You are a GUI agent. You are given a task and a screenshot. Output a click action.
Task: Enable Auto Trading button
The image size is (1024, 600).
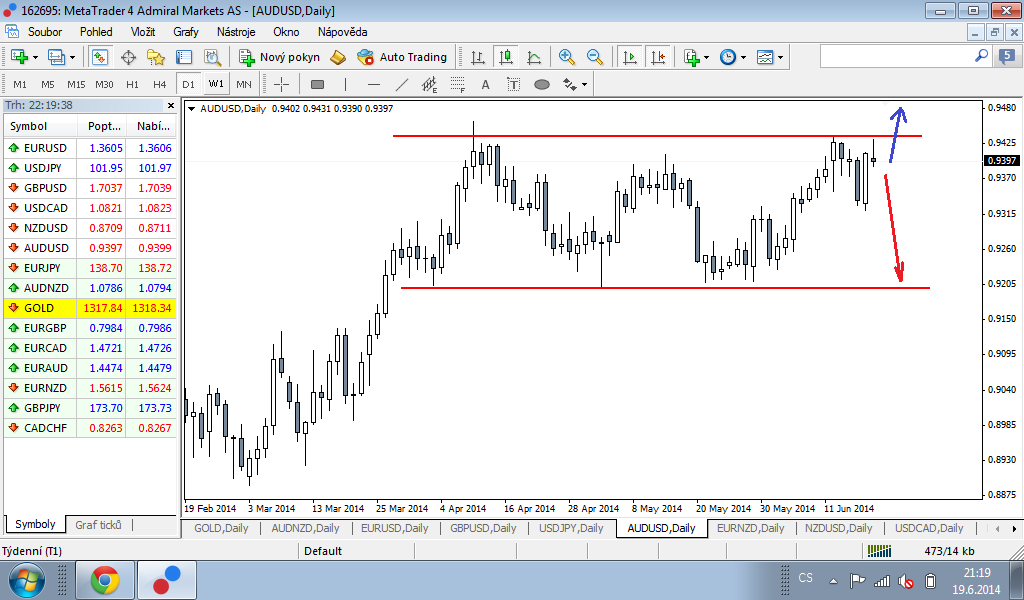[402, 57]
